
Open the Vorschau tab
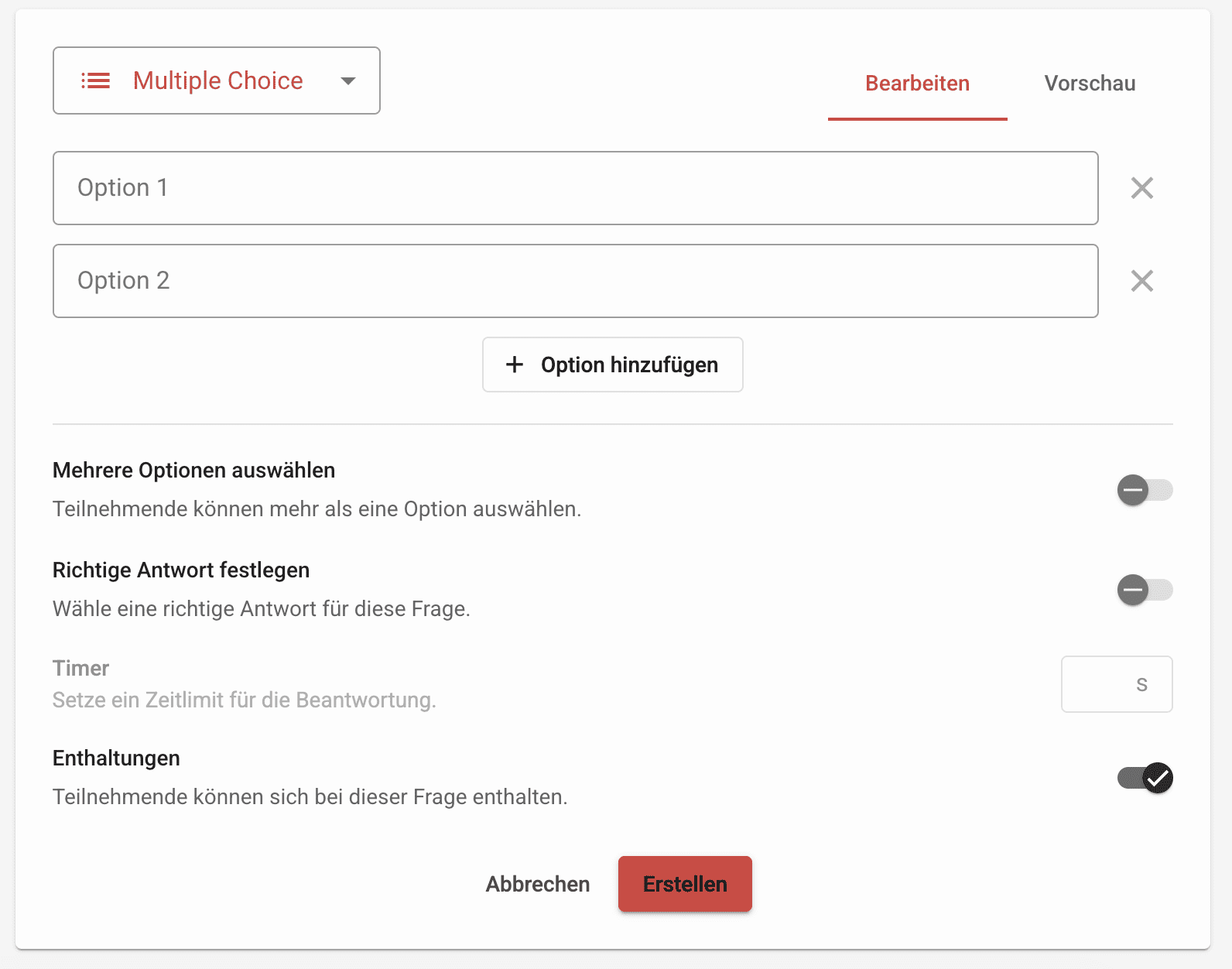(1090, 84)
